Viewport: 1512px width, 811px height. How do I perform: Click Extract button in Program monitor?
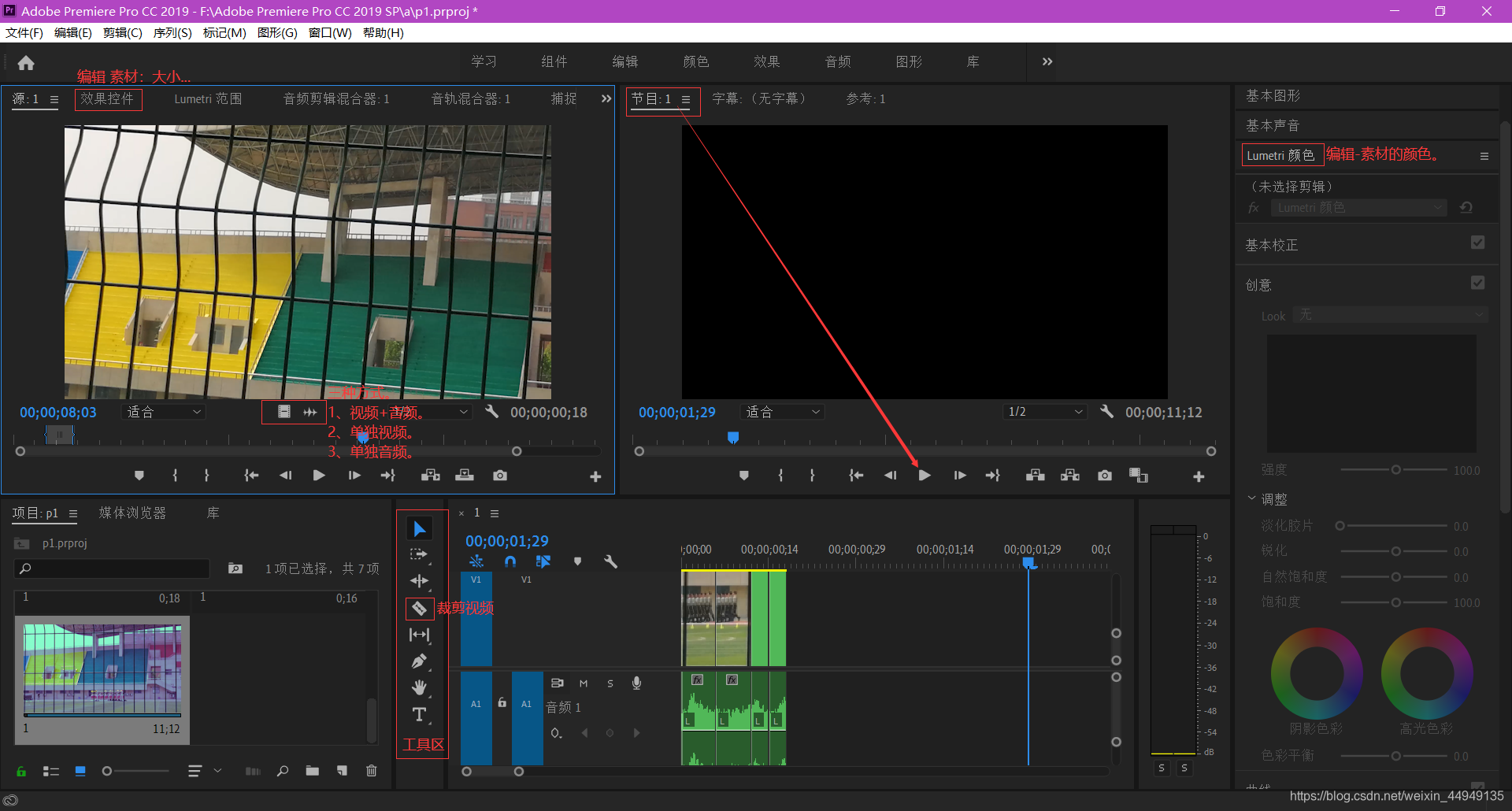pyautogui.click(x=1070, y=476)
